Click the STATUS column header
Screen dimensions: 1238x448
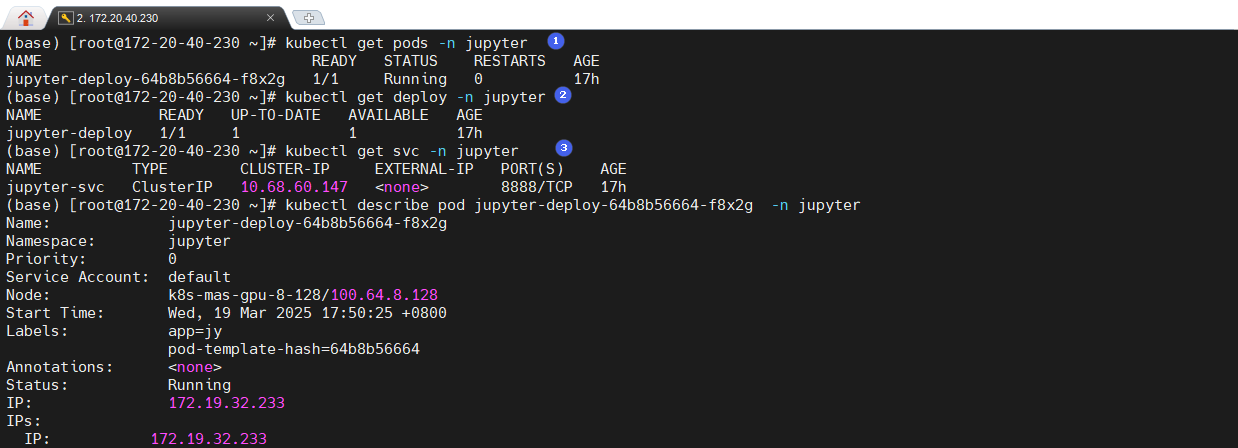[x=411, y=61]
